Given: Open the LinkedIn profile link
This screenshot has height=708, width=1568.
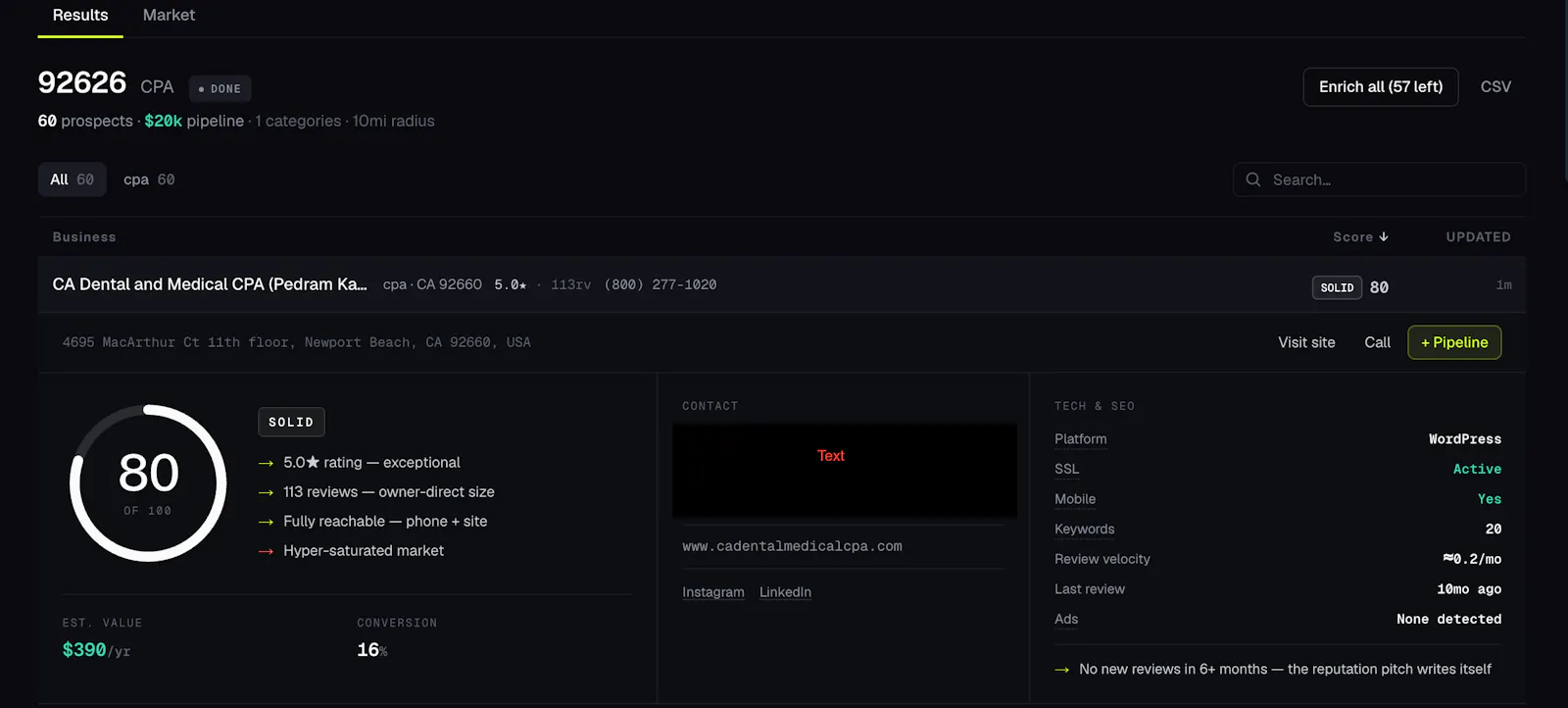Looking at the screenshot, I should click(x=785, y=592).
